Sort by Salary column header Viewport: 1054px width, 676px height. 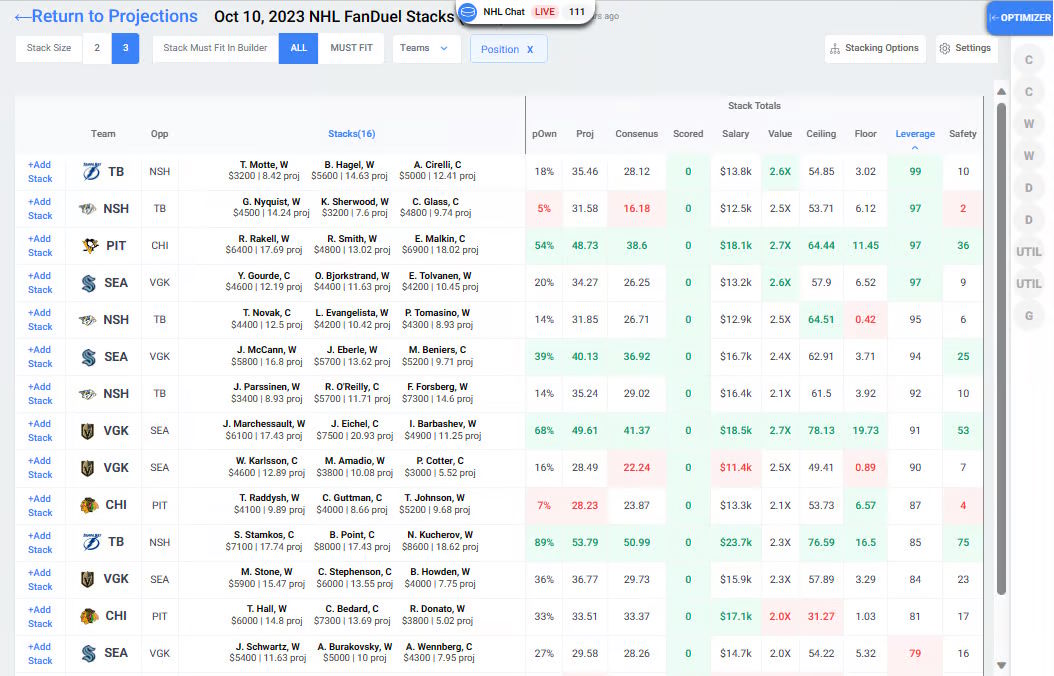coord(735,134)
